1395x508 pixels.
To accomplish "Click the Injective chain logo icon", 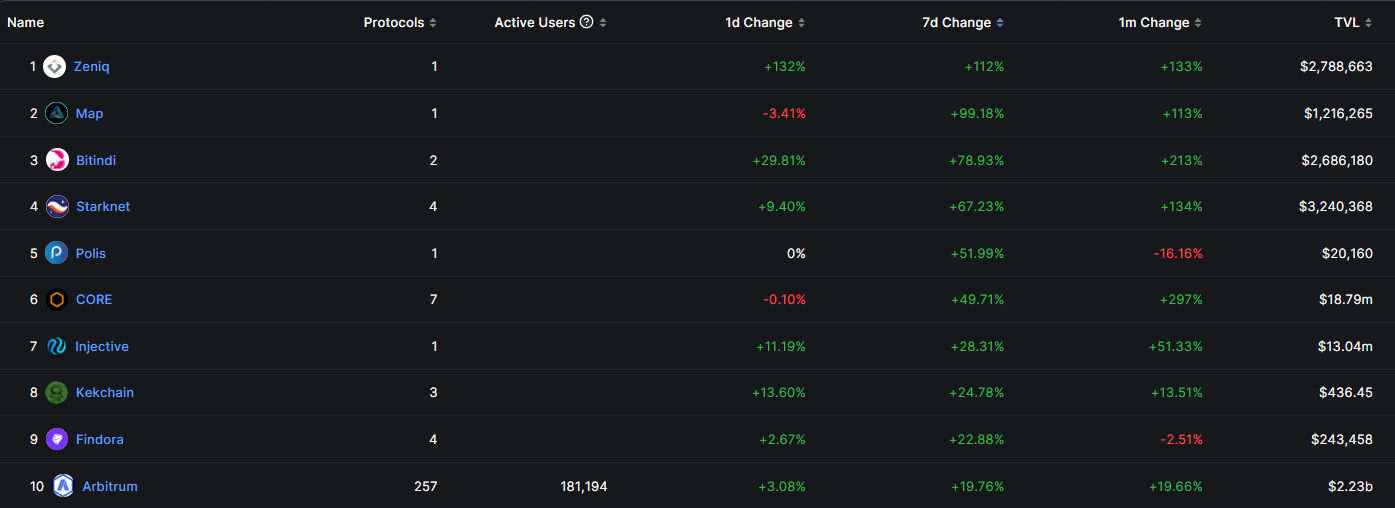I will pos(57,346).
